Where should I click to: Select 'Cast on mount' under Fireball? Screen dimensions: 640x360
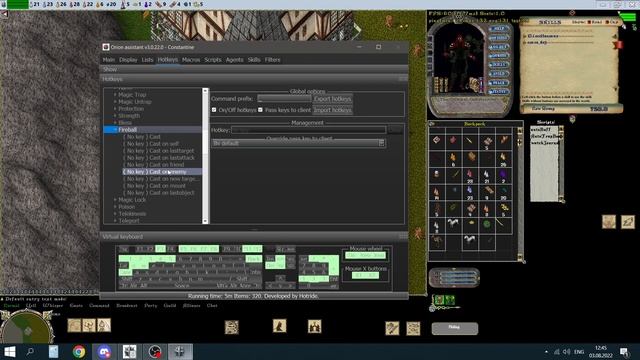click(154, 186)
